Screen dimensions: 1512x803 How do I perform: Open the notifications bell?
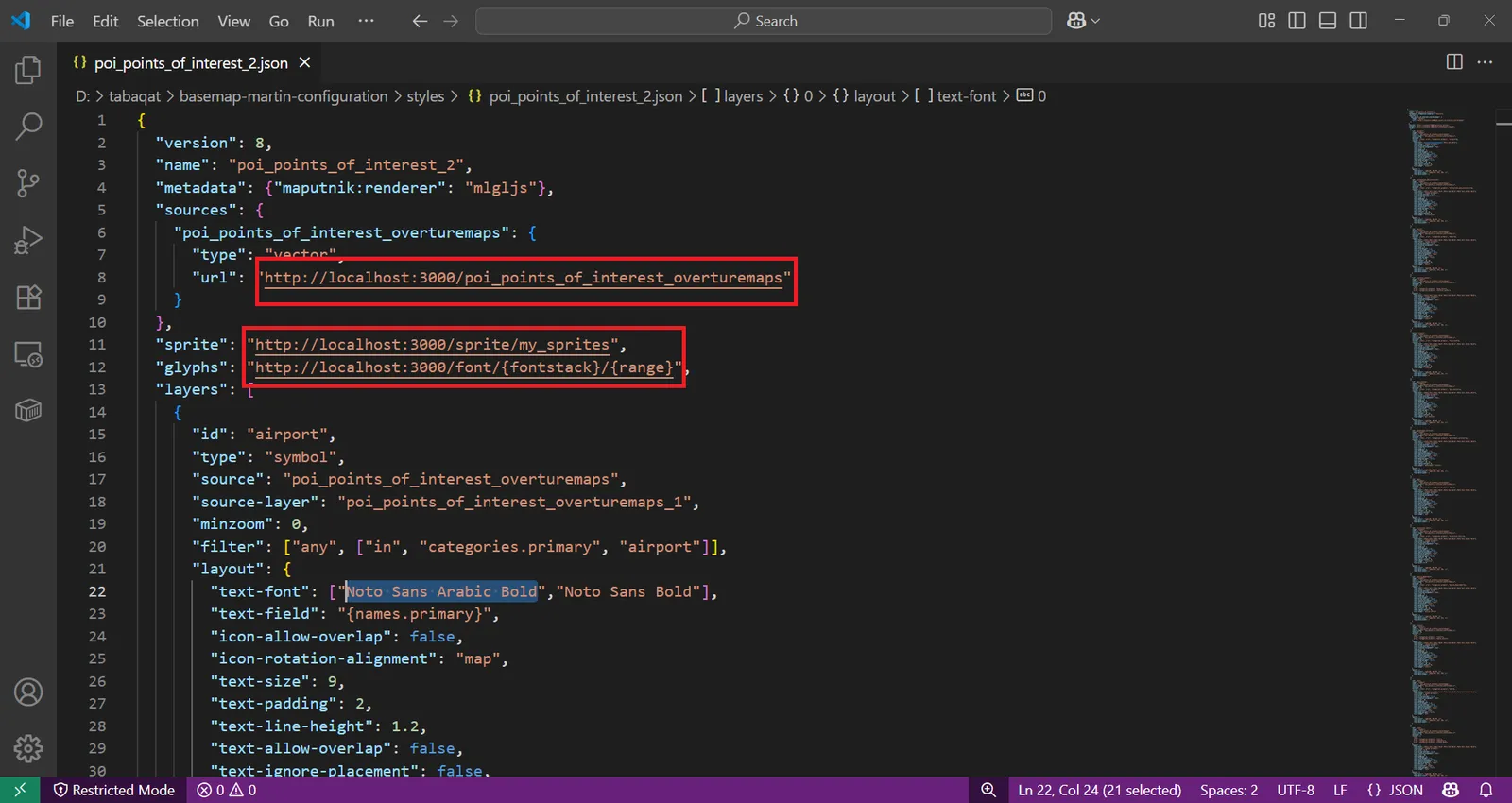pos(1486,790)
